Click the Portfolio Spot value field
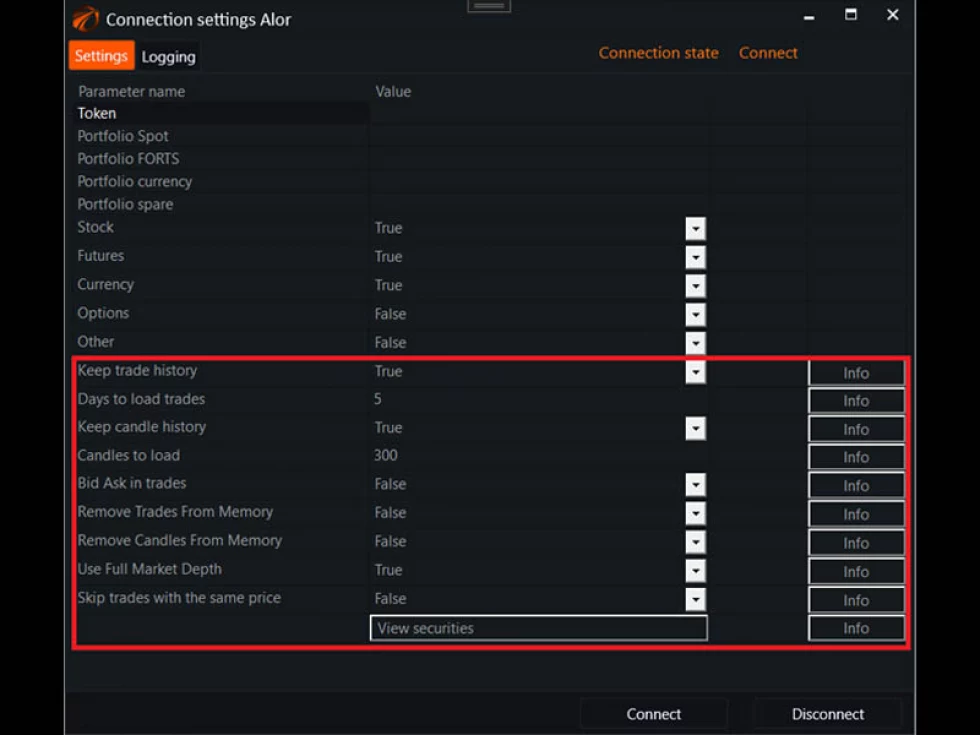 (x=539, y=136)
